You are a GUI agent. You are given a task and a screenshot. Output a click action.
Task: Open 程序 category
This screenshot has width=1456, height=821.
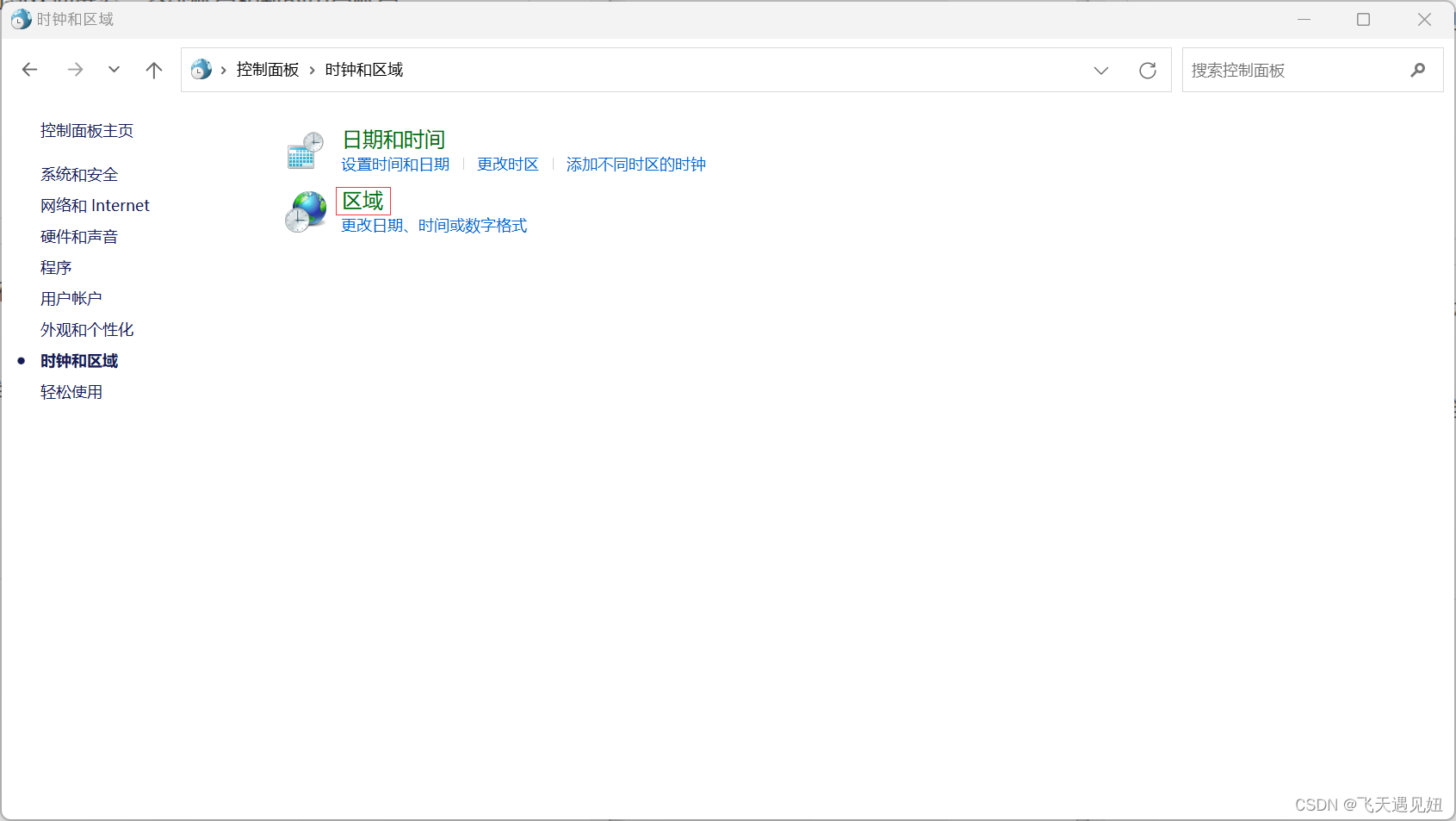point(56,268)
